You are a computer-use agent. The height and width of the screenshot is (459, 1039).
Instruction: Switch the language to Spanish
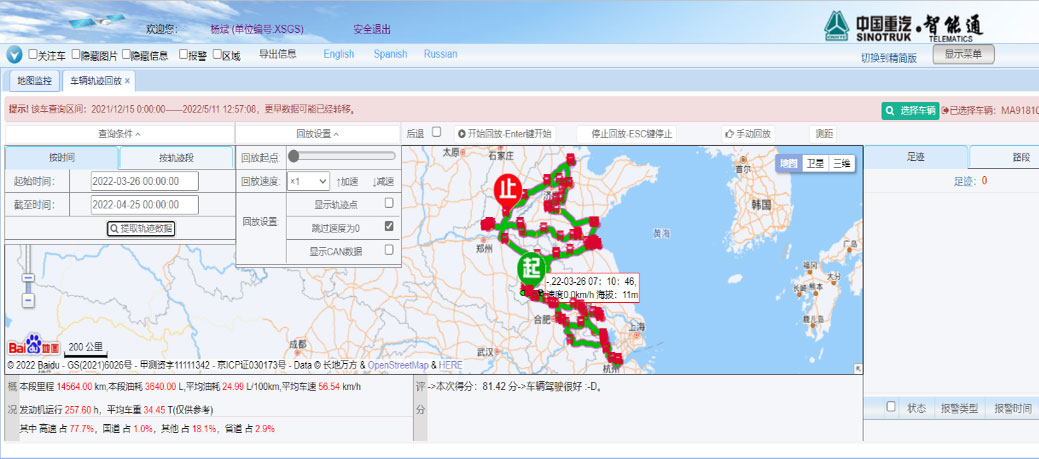390,54
